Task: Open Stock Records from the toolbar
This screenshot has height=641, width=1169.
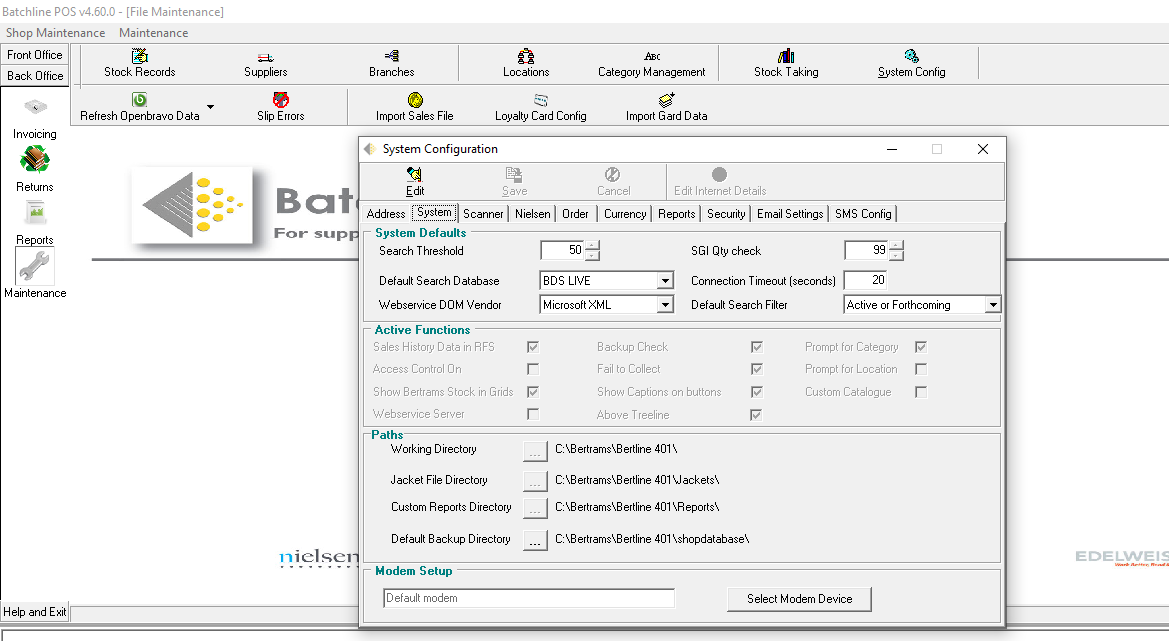Action: (139, 63)
